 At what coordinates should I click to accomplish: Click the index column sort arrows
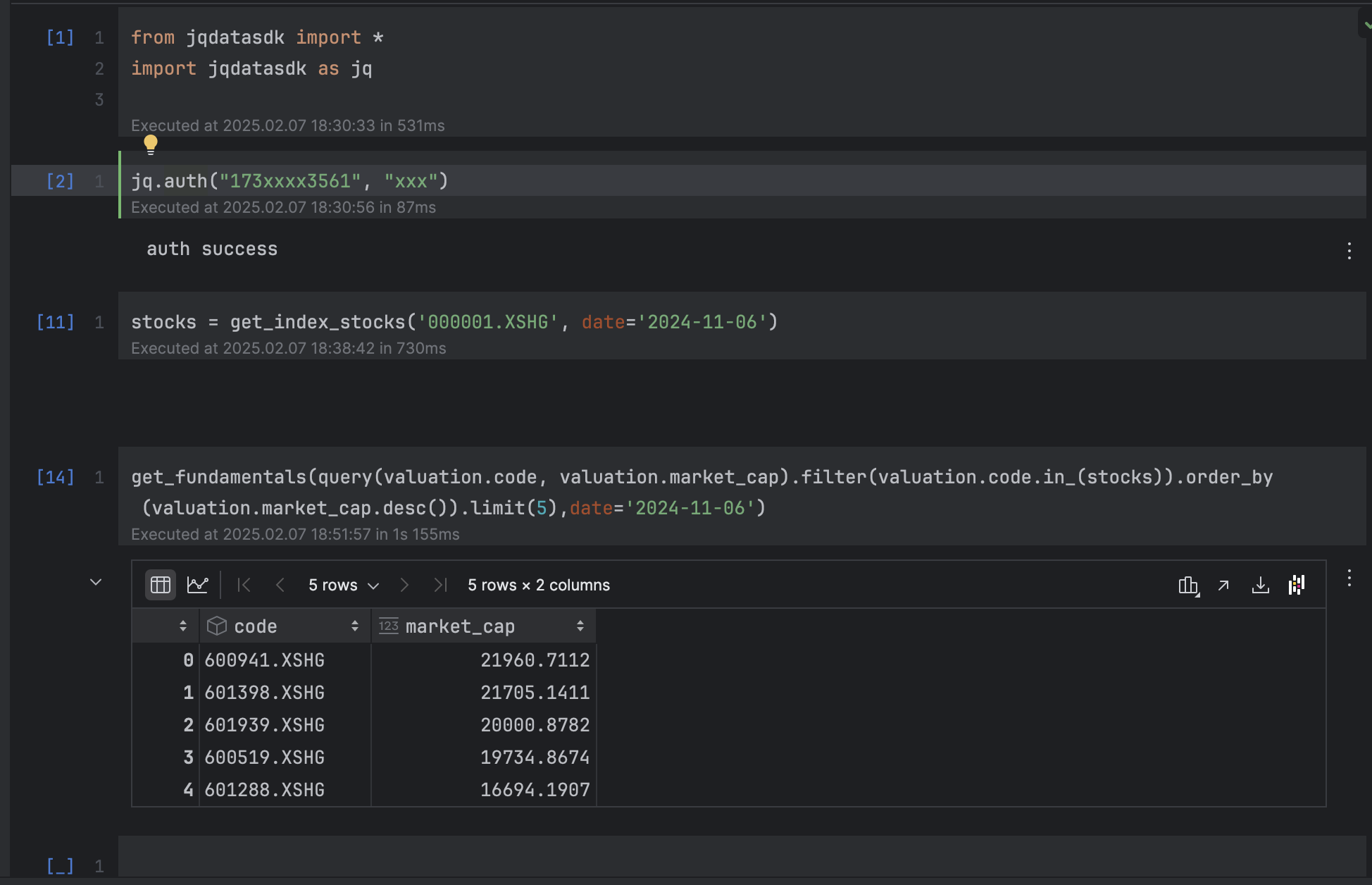[182, 626]
